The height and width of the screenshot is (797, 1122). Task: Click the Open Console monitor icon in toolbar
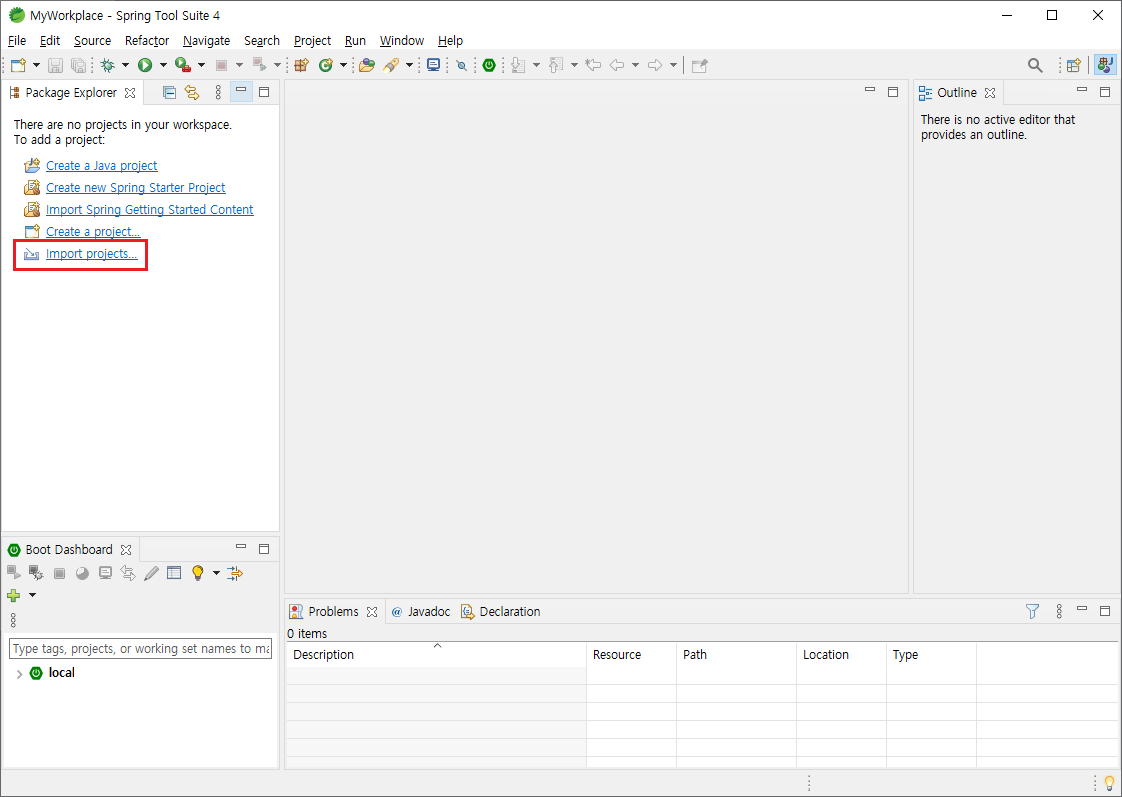[x=433, y=65]
